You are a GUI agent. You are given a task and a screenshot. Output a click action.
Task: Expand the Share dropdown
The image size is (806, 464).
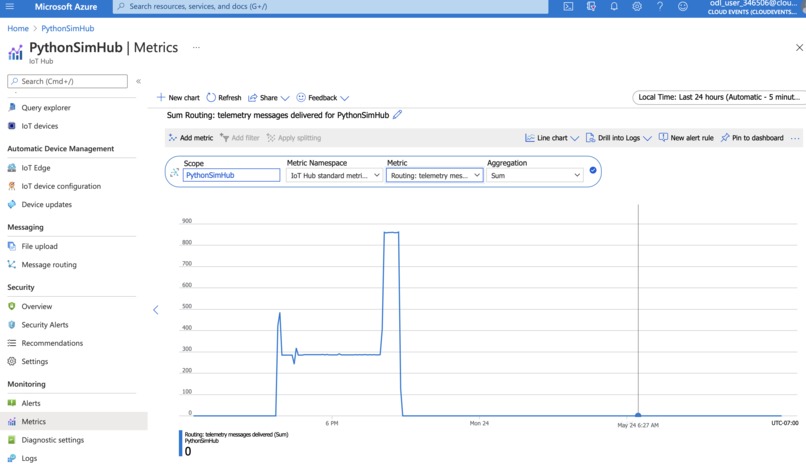click(285, 98)
